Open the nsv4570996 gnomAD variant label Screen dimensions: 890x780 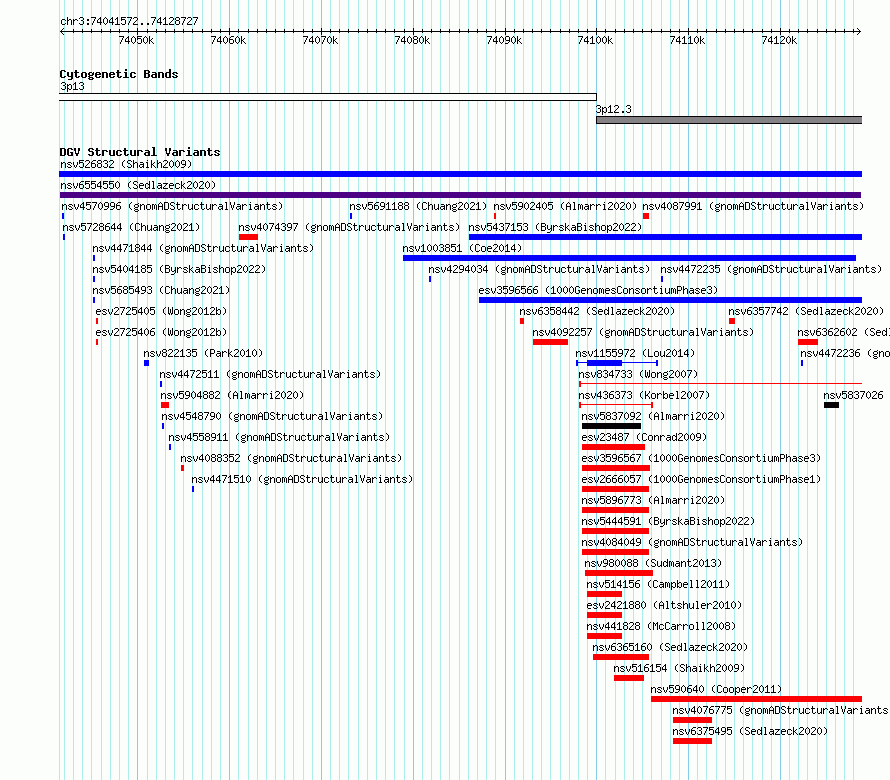click(x=172, y=206)
